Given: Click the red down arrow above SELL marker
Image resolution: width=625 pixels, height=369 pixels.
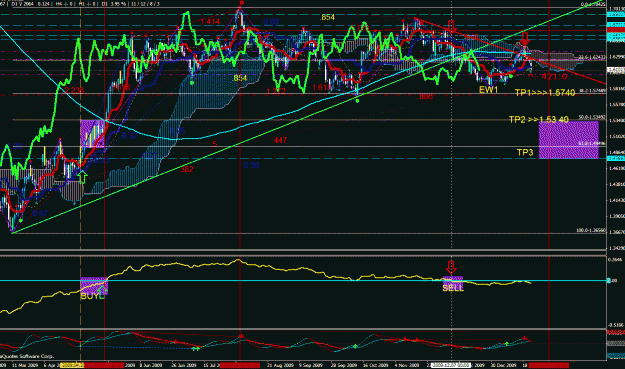Looking at the screenshot, I should pyautogui.click(x=451, y=267).
